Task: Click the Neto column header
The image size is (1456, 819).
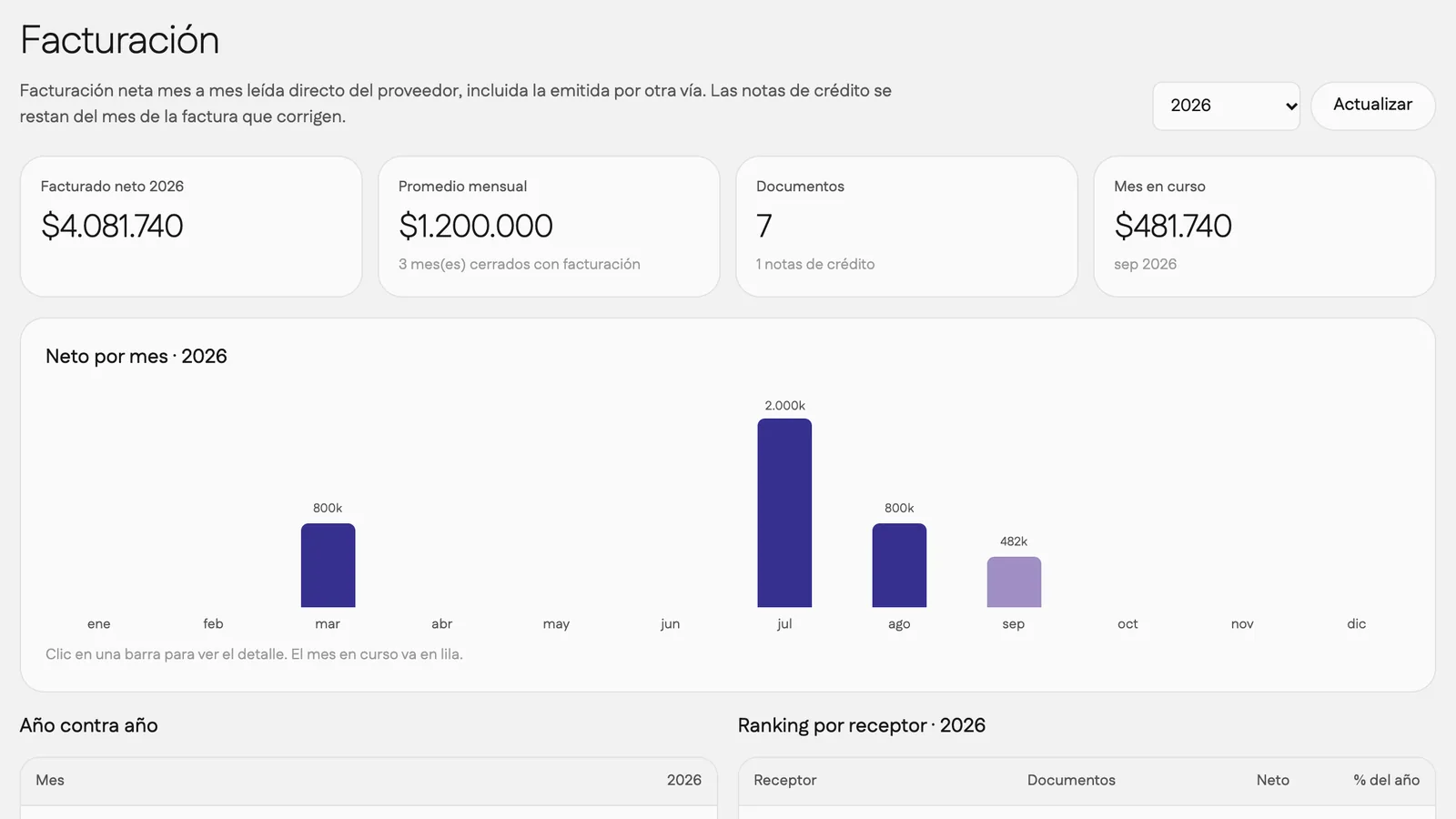Action: pos(1272,780)
